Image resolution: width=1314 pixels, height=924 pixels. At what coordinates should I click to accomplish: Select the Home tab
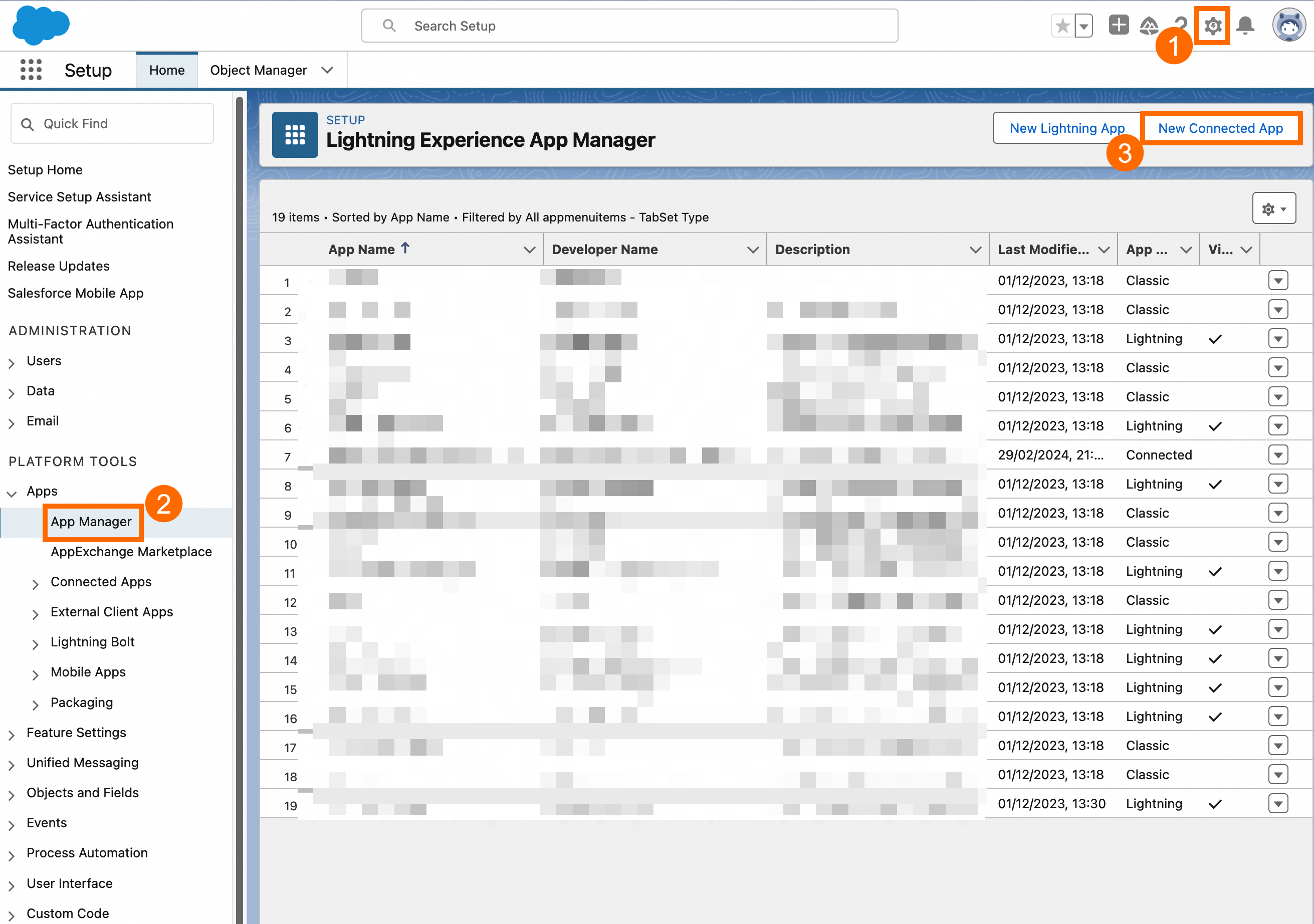point(166,70)
